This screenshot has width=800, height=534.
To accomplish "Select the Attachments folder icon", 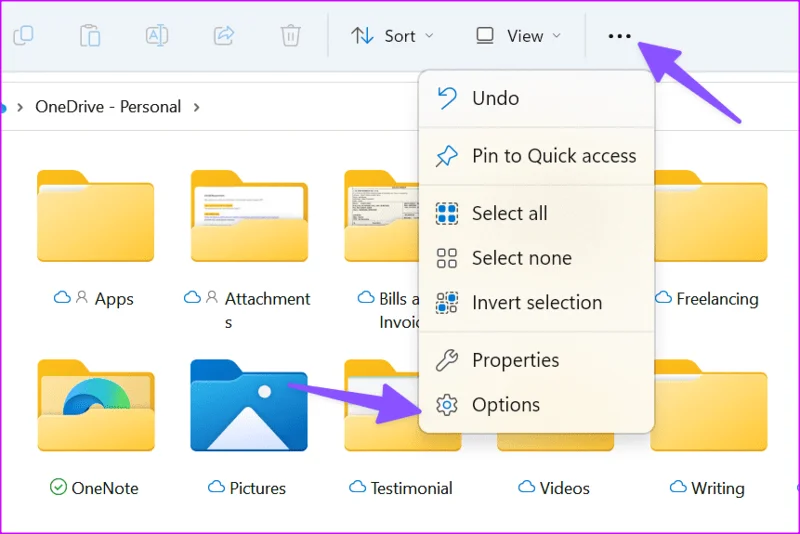I will 249,216.
